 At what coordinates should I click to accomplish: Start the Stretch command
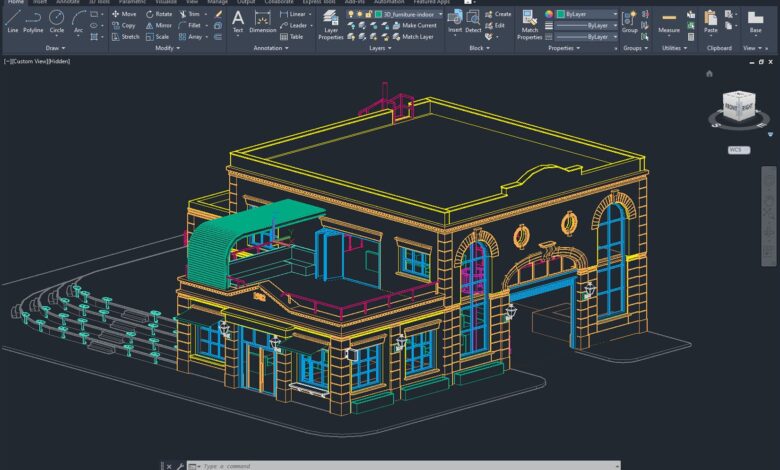coord(125,37)
